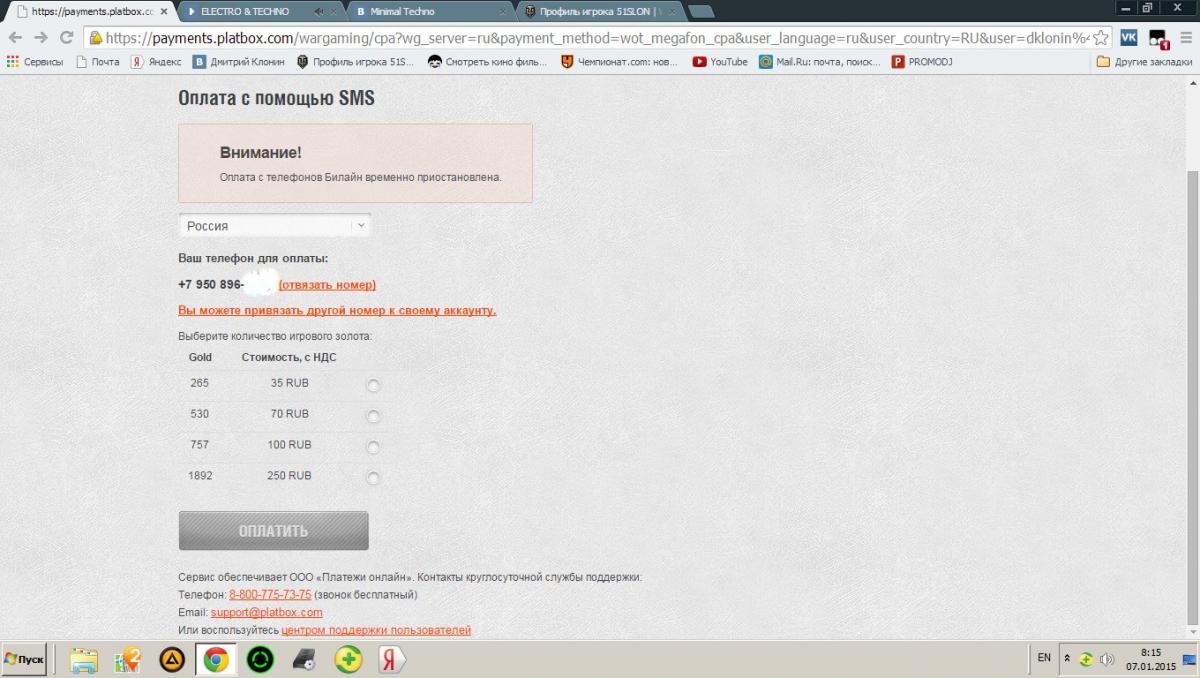The height and width of the screenshot is (678, 1200).
Task: Click the ОПЛАТИТЬ button
Action: point(273,531)
